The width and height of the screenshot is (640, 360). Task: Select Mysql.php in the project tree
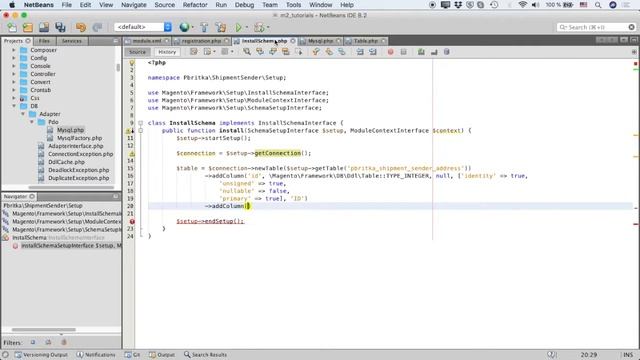point(70,130)
